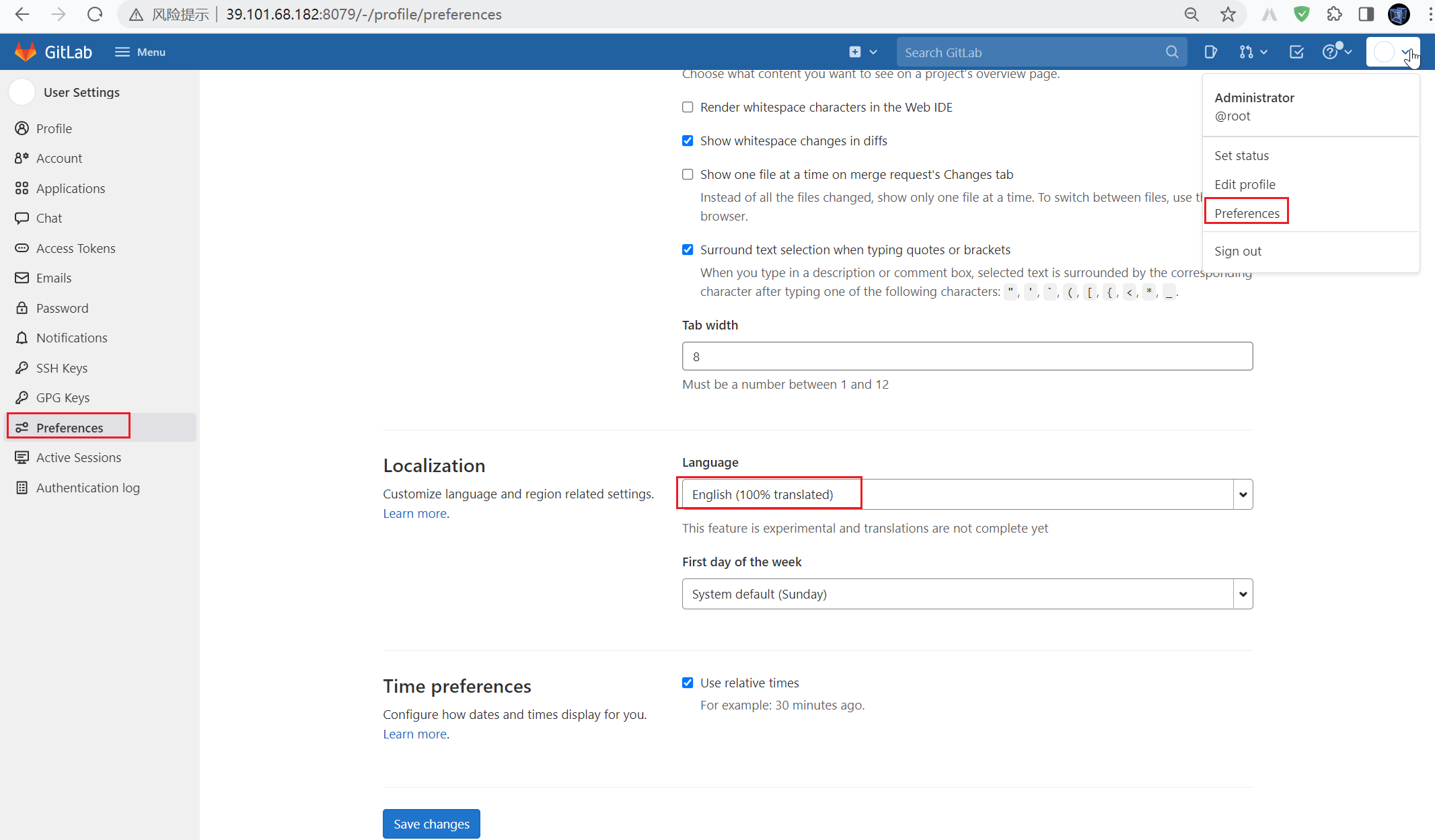Screen dimensions: 1435x840
Task: Click the Profile sidebar icon
Action: tap(22, 128)
